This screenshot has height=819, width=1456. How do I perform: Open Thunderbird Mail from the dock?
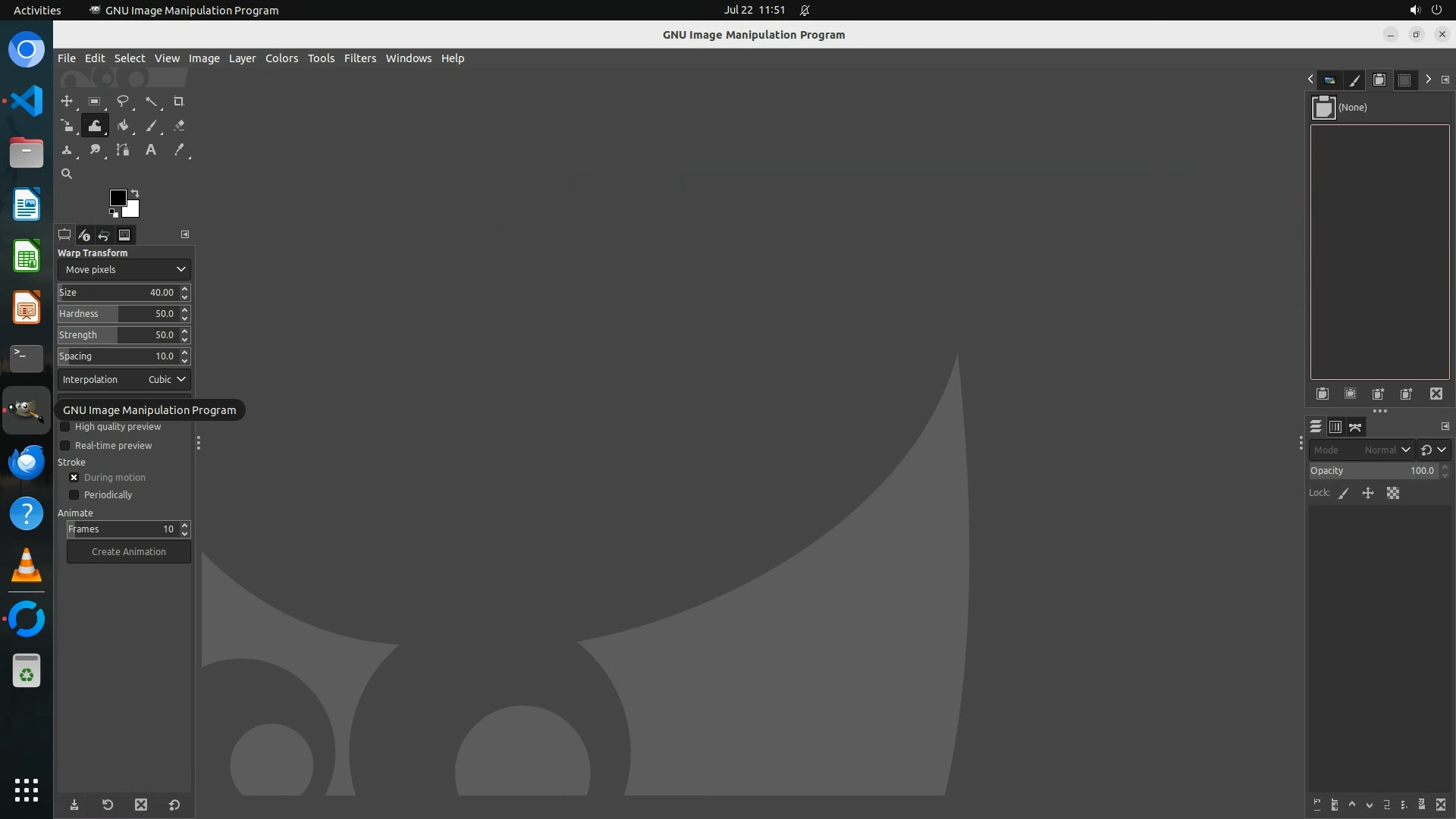click(x=27, y=462)
